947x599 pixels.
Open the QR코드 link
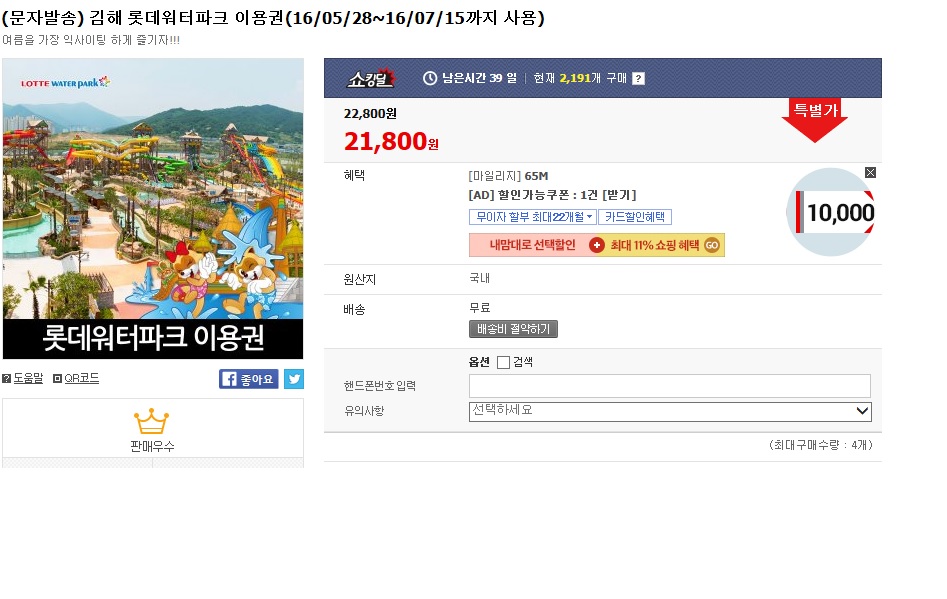pos(81,378)
